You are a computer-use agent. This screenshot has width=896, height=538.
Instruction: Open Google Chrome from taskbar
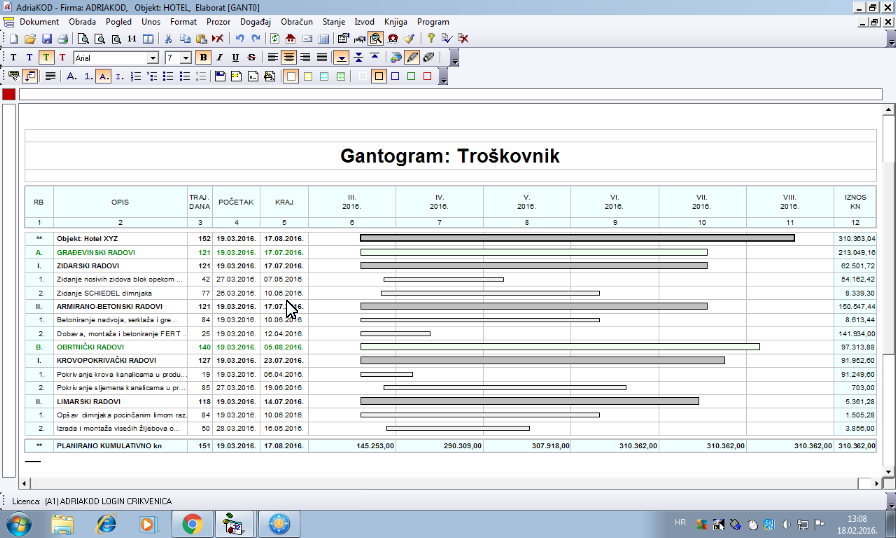[192, 524]
